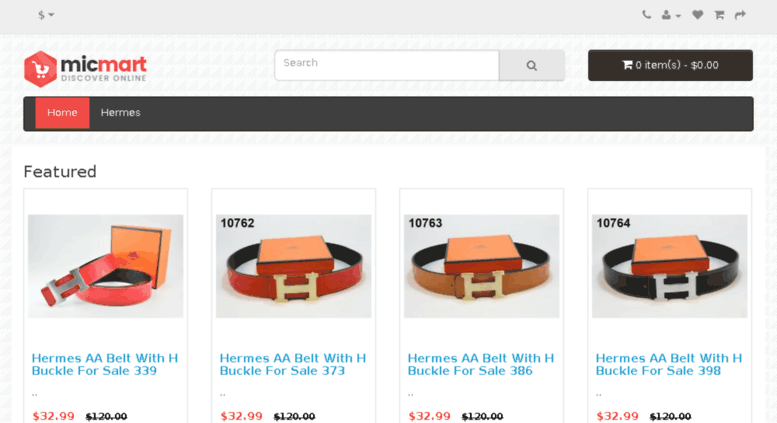Focus the Search input field

pos(387,65)
